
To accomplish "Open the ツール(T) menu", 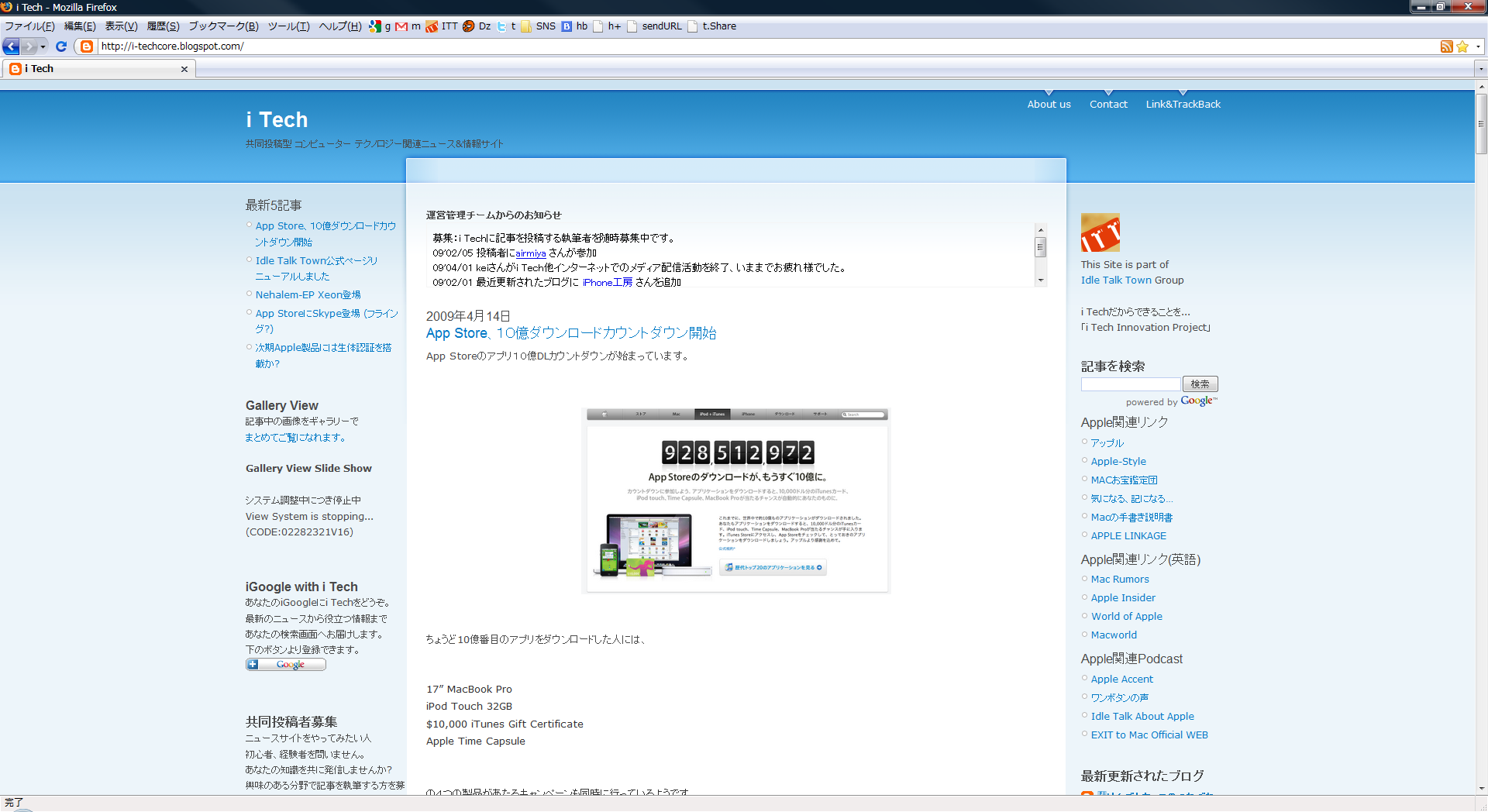I will (289, 26).
